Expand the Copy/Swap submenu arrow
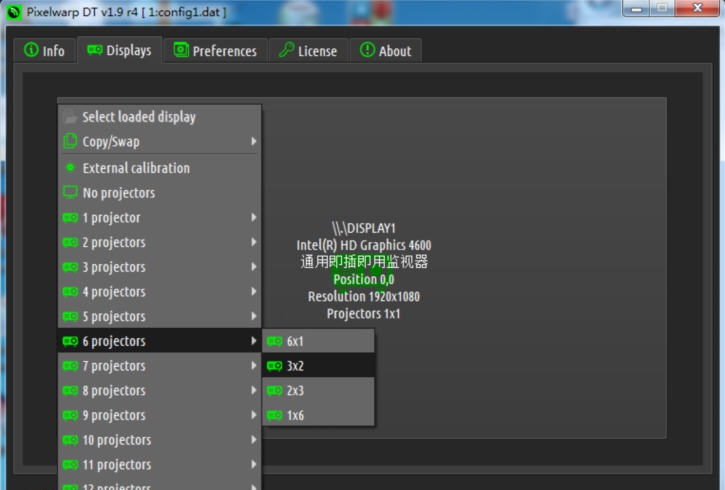Image resolution: width=725 pixels, height=490 pixels. coord(254,142)
